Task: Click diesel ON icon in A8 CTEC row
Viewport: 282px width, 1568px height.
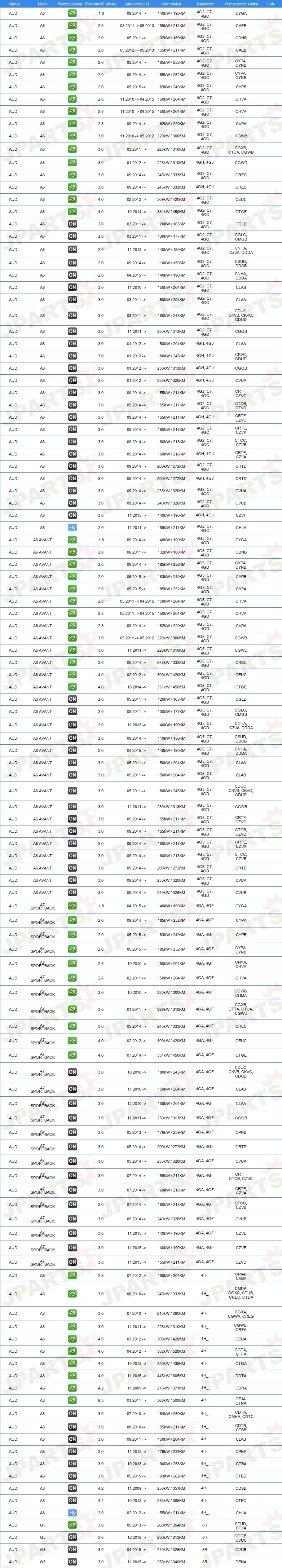Action: click(72, 1501)
